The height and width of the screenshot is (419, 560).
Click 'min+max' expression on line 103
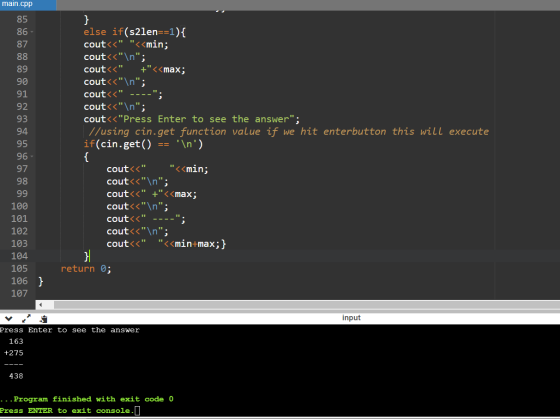pyautogui.click(x=195, y=244)
